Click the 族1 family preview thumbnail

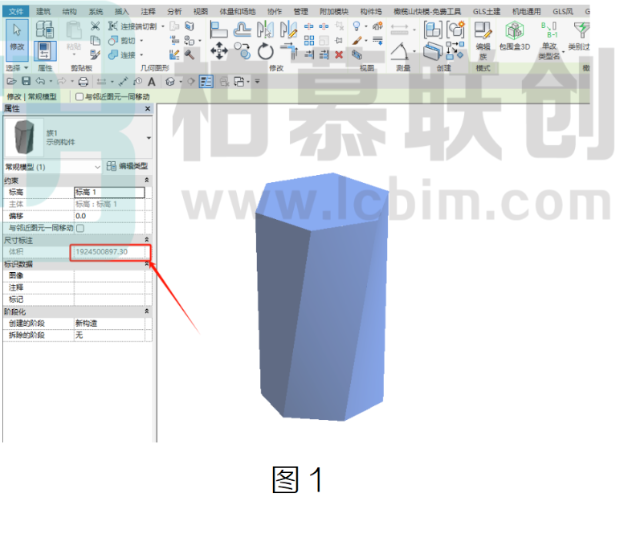click(24, 138)
